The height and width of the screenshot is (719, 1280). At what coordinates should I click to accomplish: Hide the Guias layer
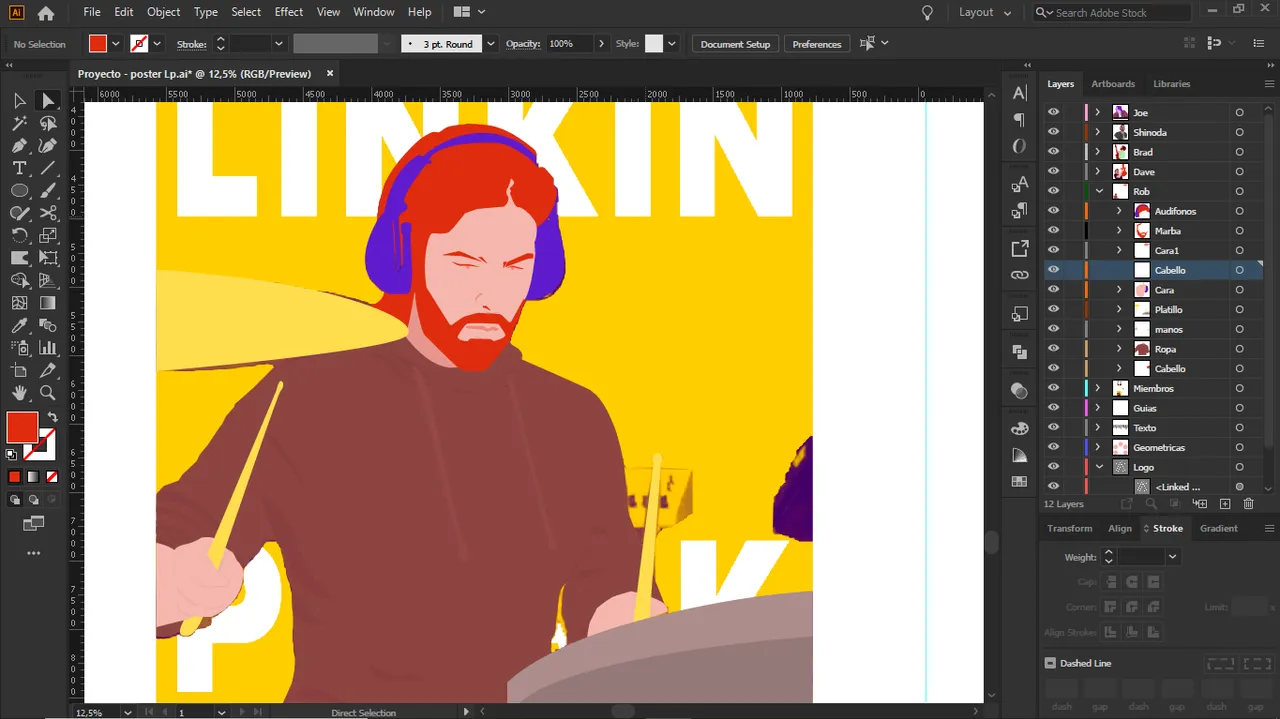1053,408
